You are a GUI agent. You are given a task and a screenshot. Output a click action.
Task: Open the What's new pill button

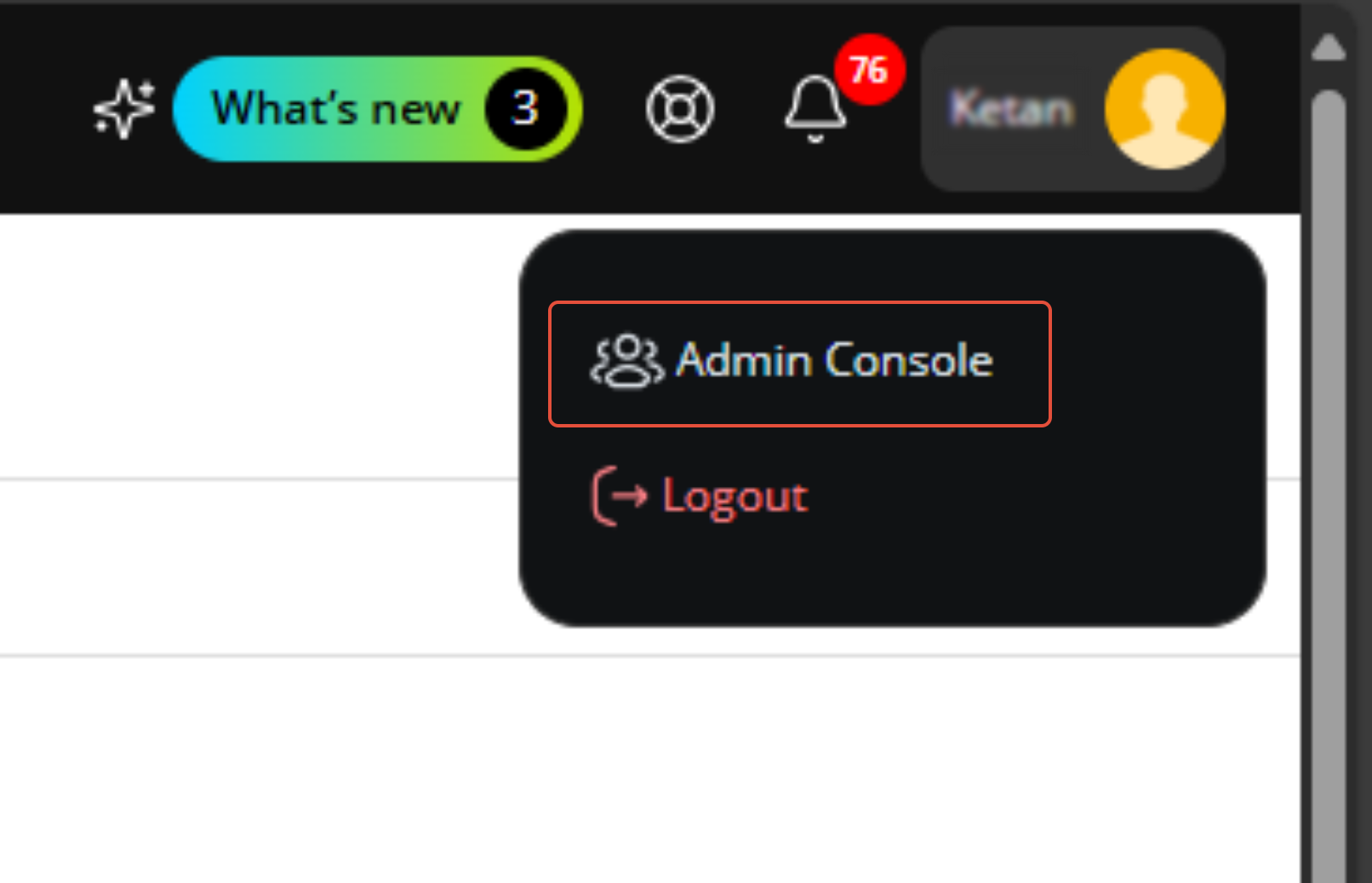click(x=377, y=109)
